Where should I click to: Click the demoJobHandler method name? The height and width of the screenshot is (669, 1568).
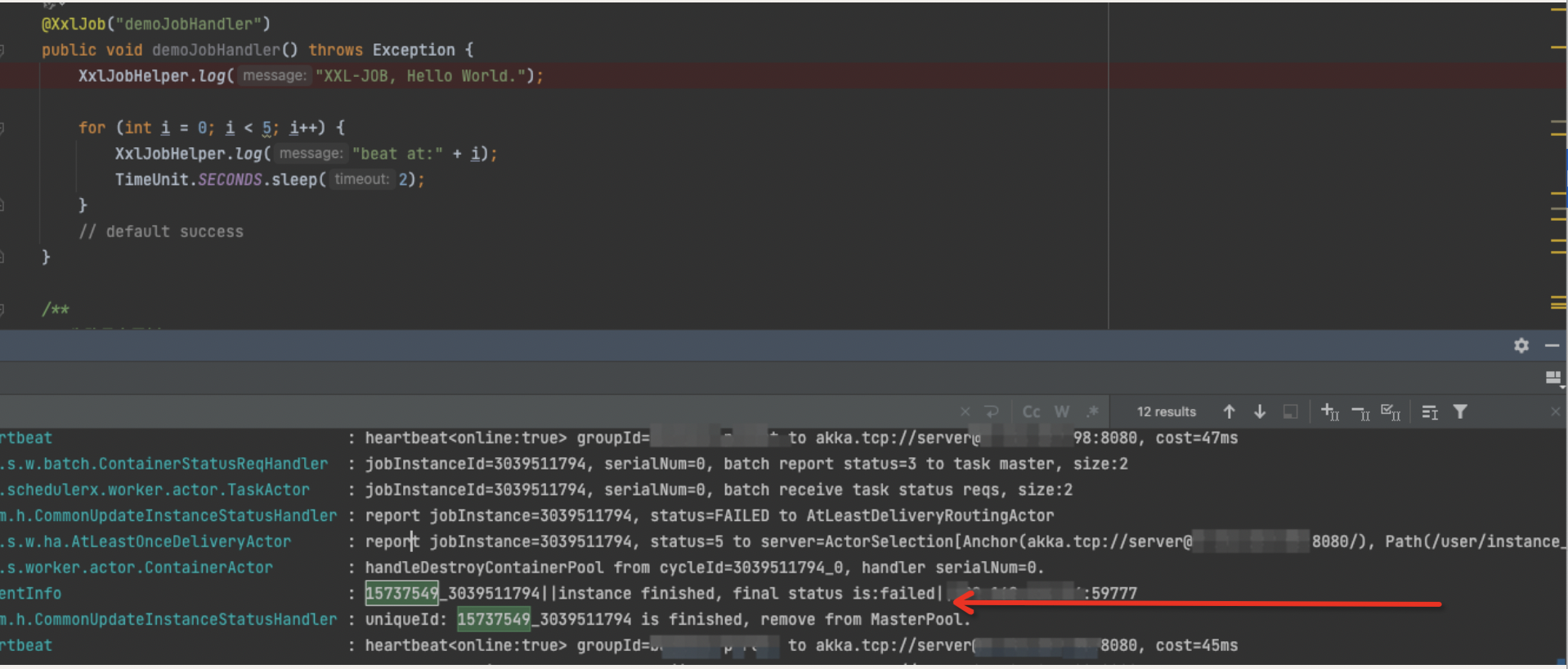pyautogui.click(x=216, y=50)
